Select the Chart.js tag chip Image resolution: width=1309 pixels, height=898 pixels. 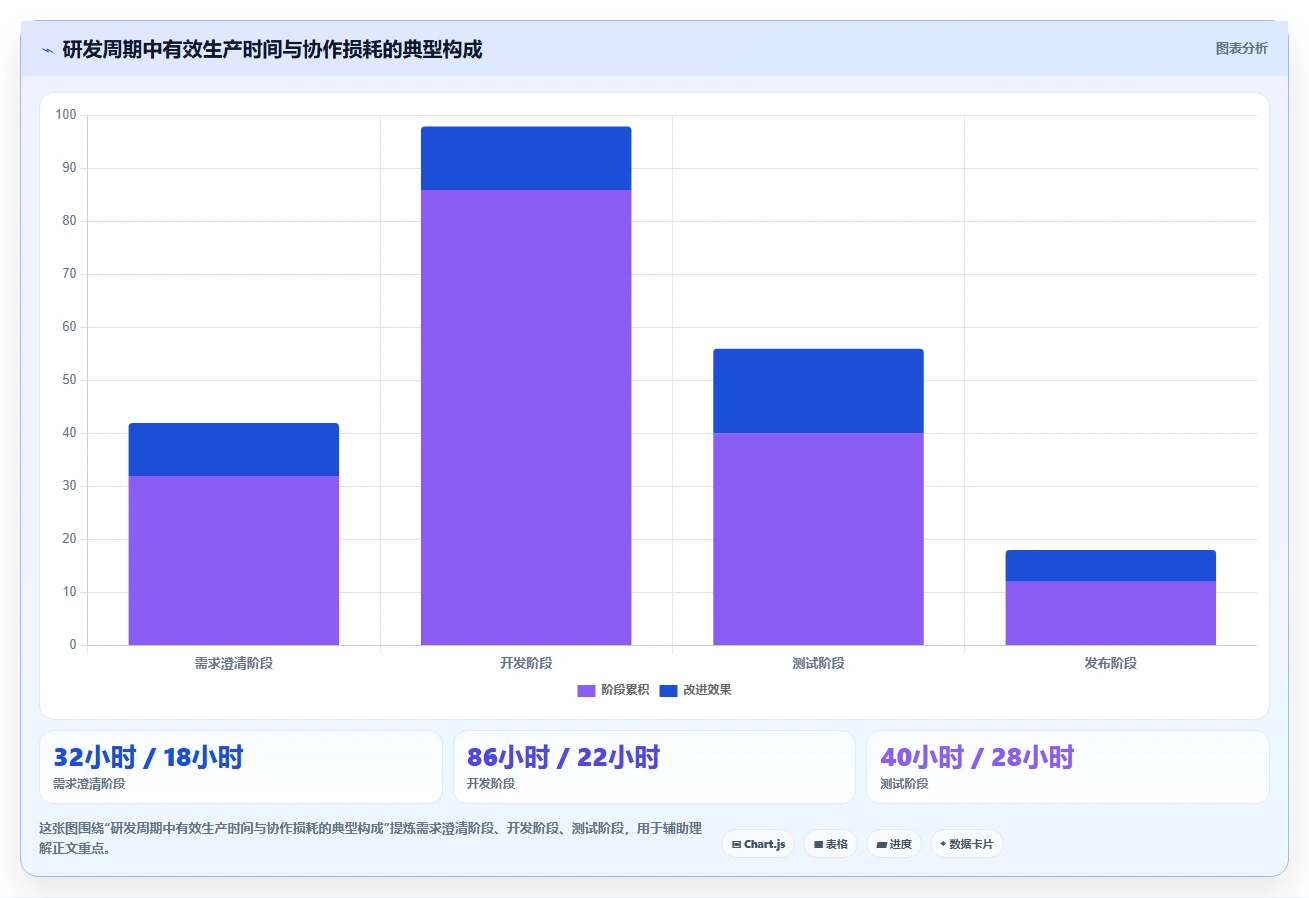click(x=758, y=844)
